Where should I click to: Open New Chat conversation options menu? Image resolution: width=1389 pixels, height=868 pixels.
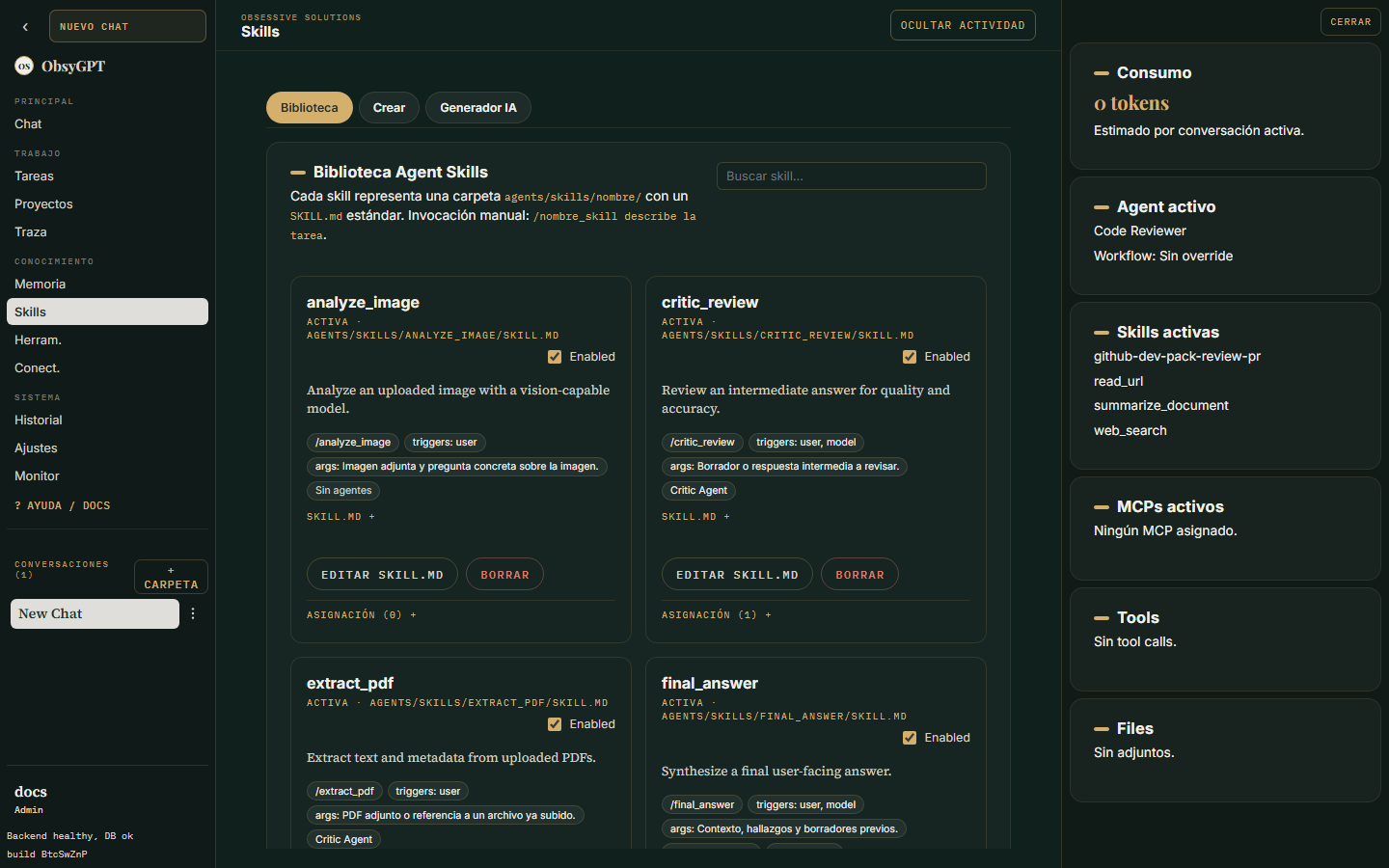[x=193, y=613]
